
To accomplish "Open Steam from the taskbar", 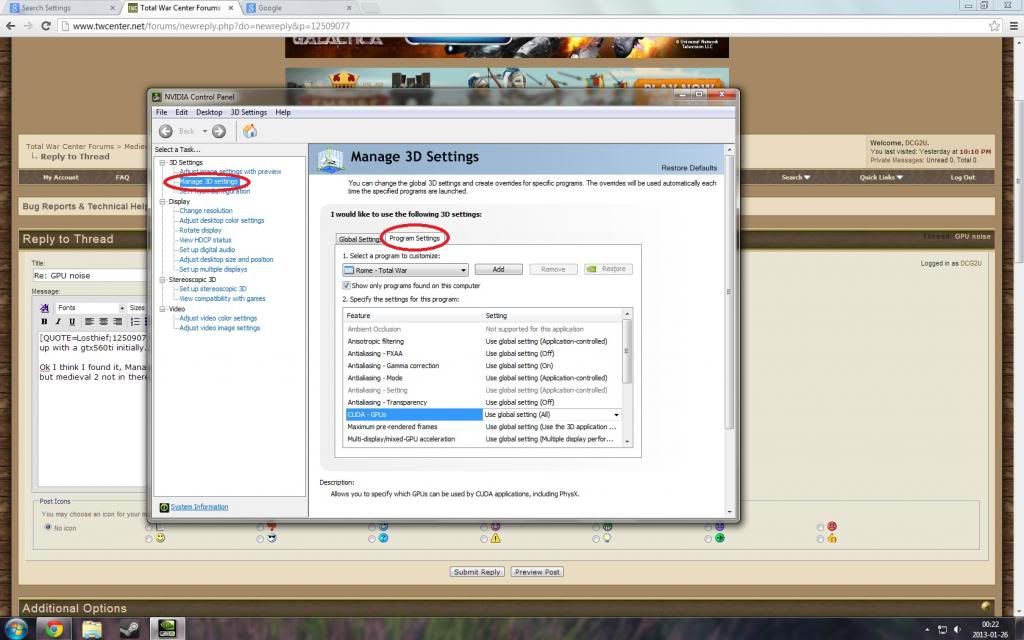I will click(129, 629).
